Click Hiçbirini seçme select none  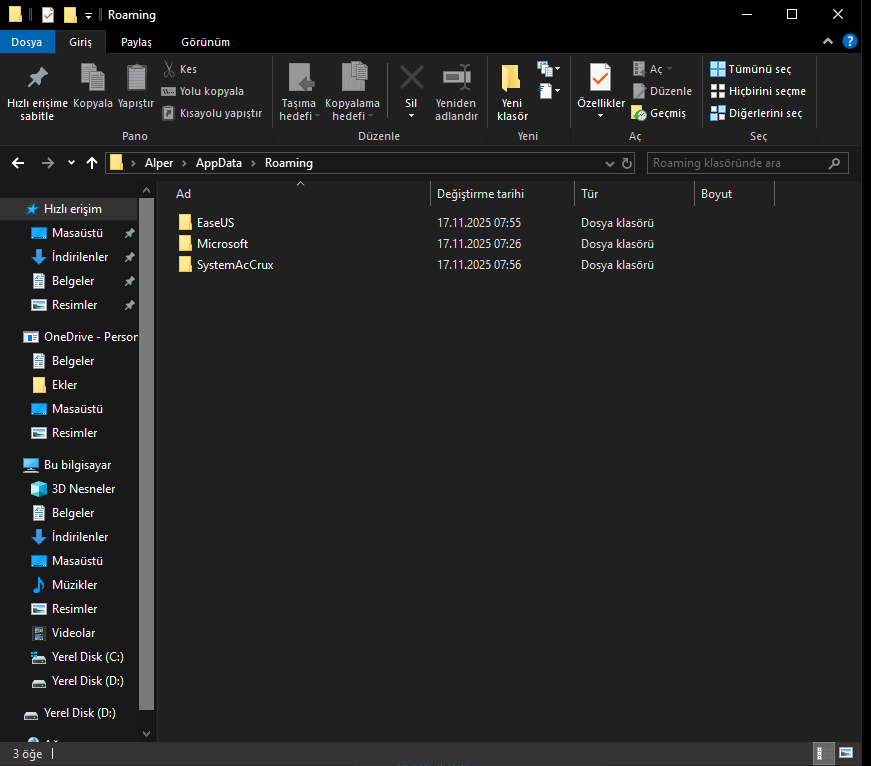(758, 91)
